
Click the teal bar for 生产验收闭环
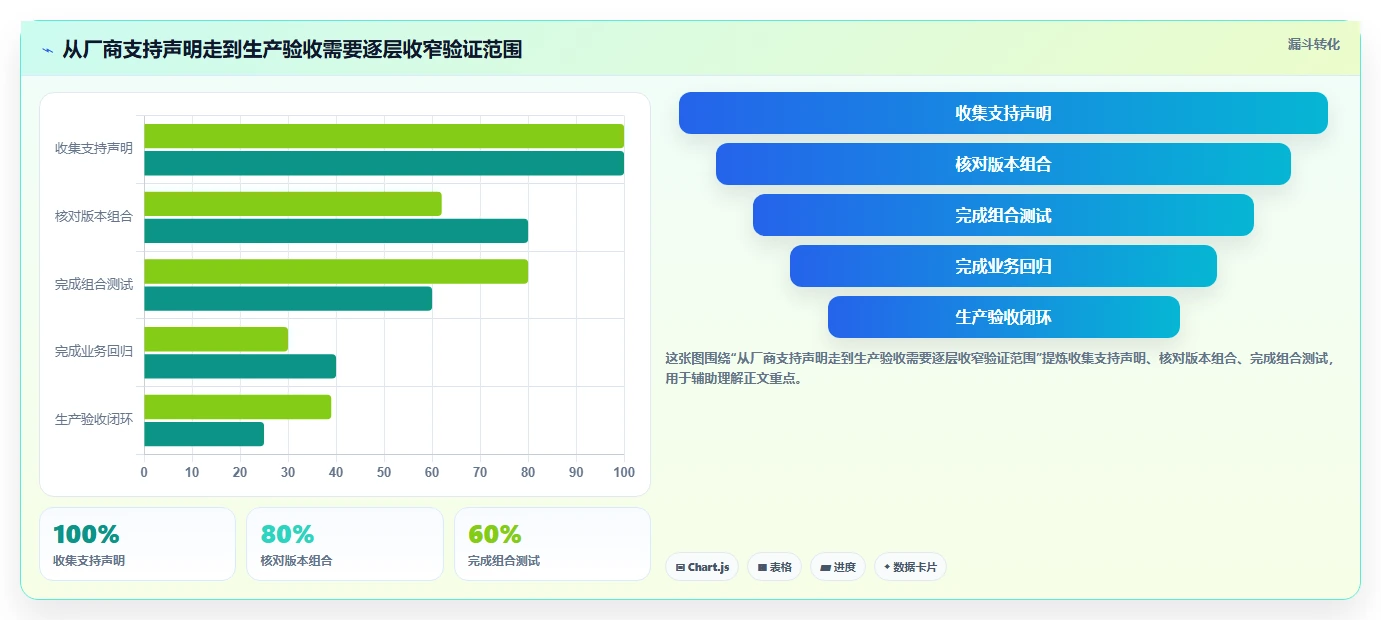204,434
